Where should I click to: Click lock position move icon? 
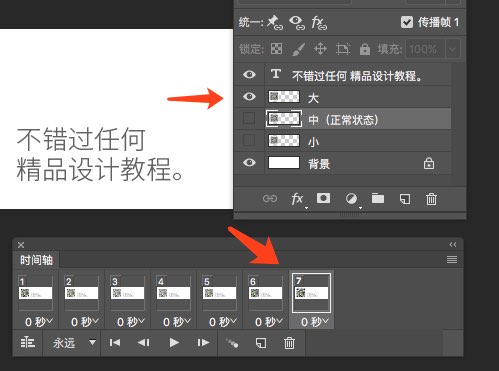pyautogui.click(x=320, y=49)
